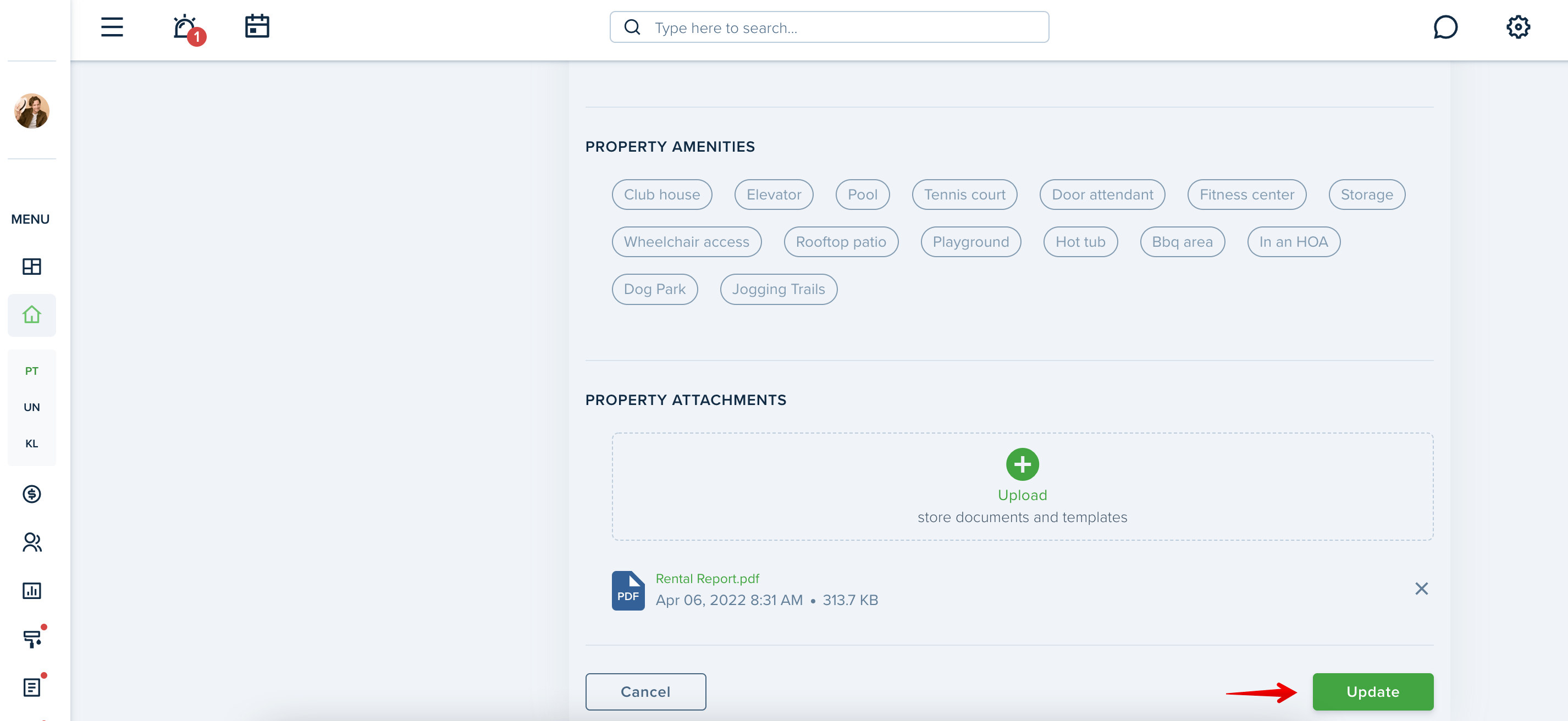The image size is (1568, 721).
Task: Open the KL submenu item
Action: pos(32,443)
